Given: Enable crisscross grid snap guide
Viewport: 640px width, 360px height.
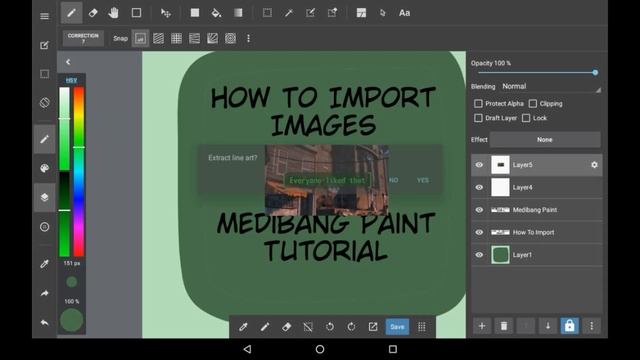Looking at the screenshot, I should click(x=176, y=38).
